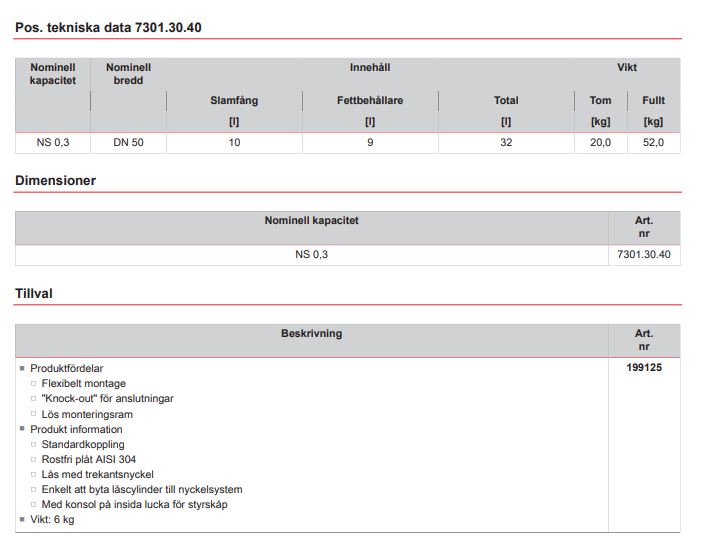This screenshot has width=710, height=558.
Task: Select the 'Lås med trekantsnyckel' entry
Action: coord(97,475)
